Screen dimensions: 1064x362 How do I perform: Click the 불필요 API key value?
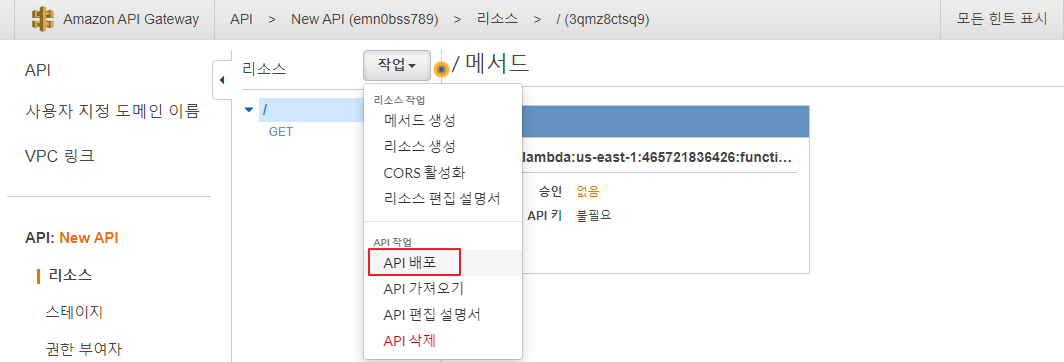(x=594, y=216)
